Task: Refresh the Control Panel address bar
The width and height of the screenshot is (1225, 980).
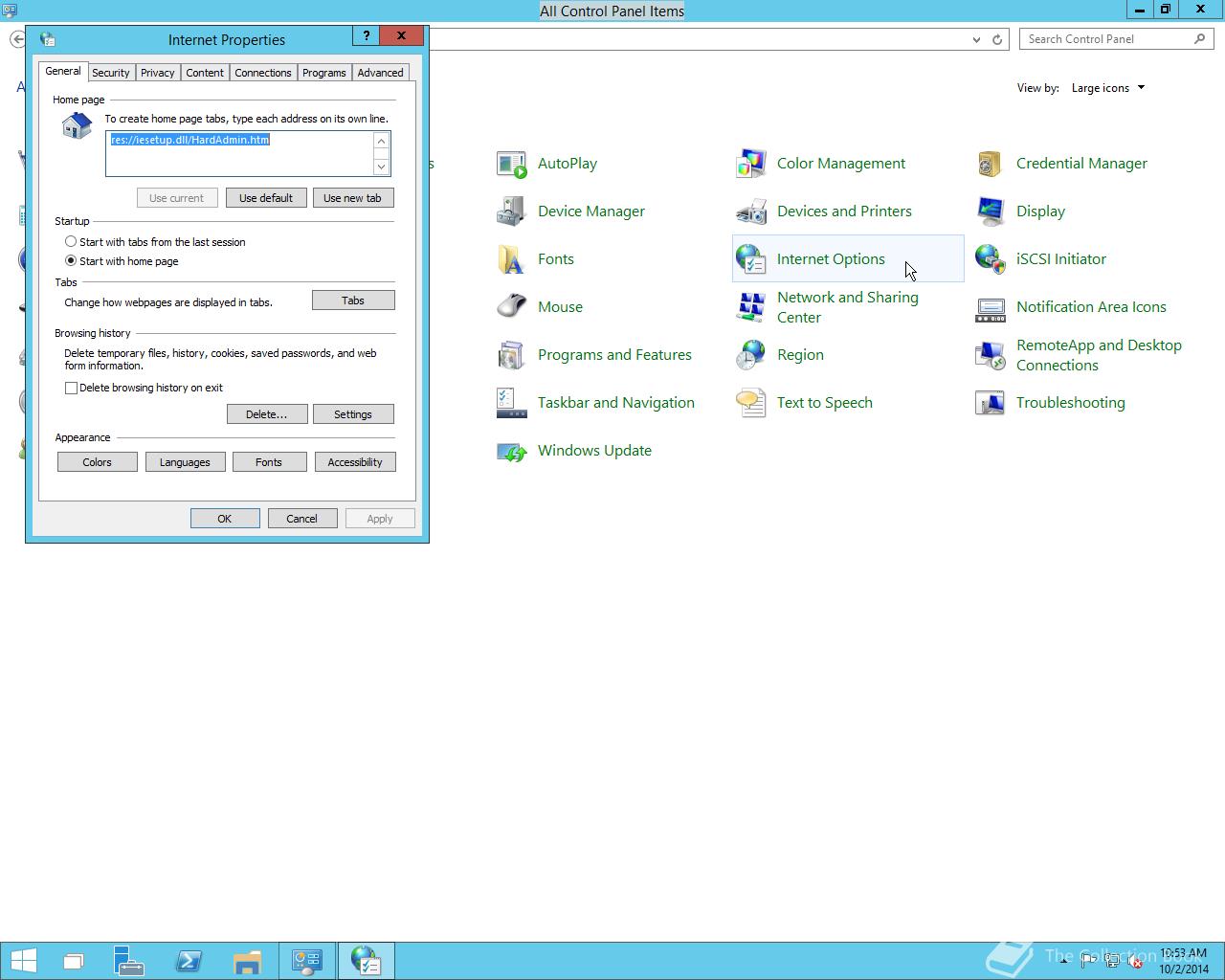Action: [x=997, y=39]
